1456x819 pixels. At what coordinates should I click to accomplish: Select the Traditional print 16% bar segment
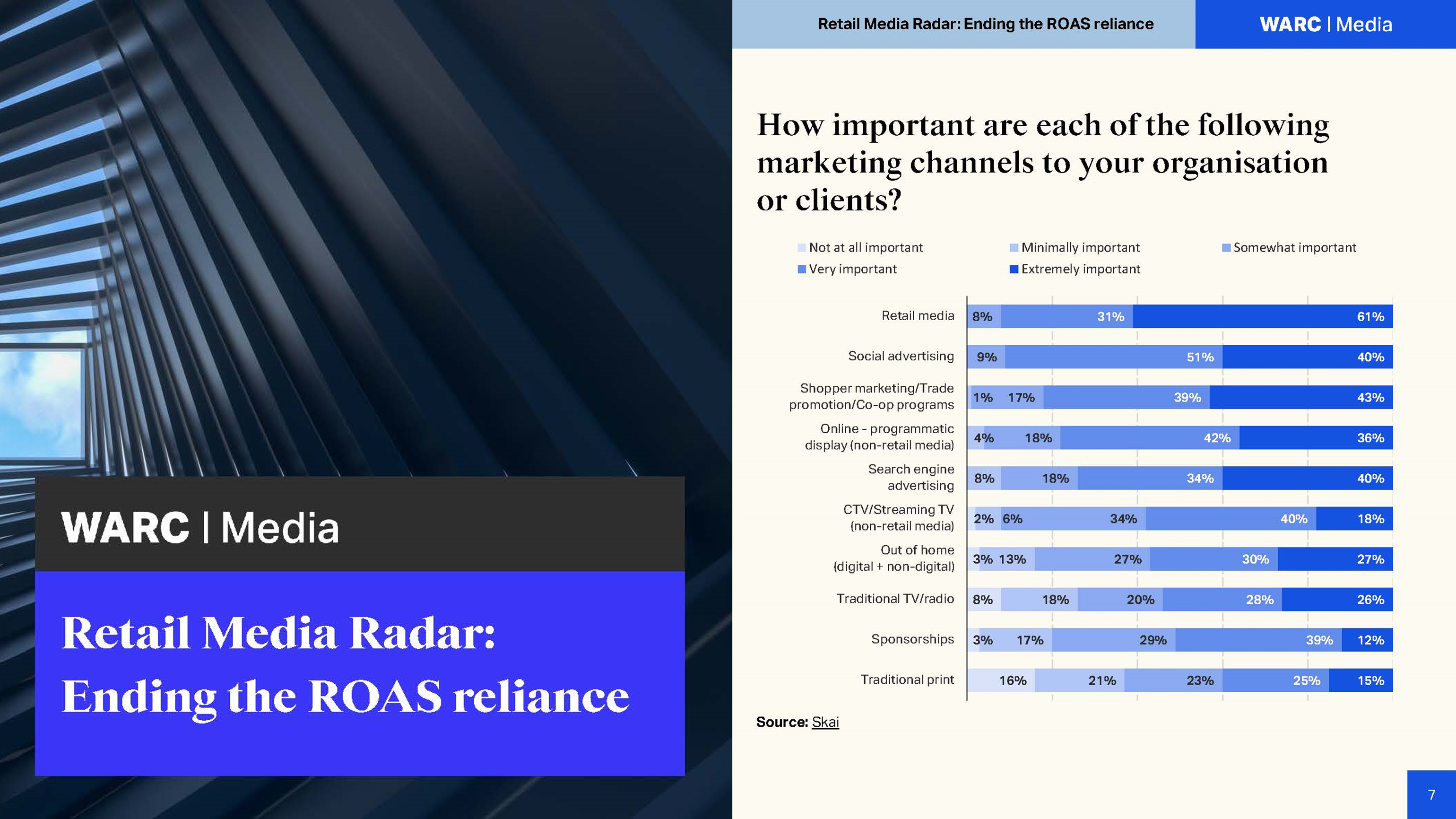click(x=1001, y=680)
